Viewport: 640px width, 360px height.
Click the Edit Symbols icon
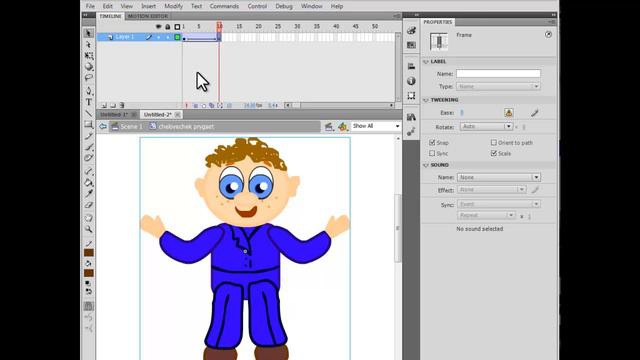tap(342, 127)
